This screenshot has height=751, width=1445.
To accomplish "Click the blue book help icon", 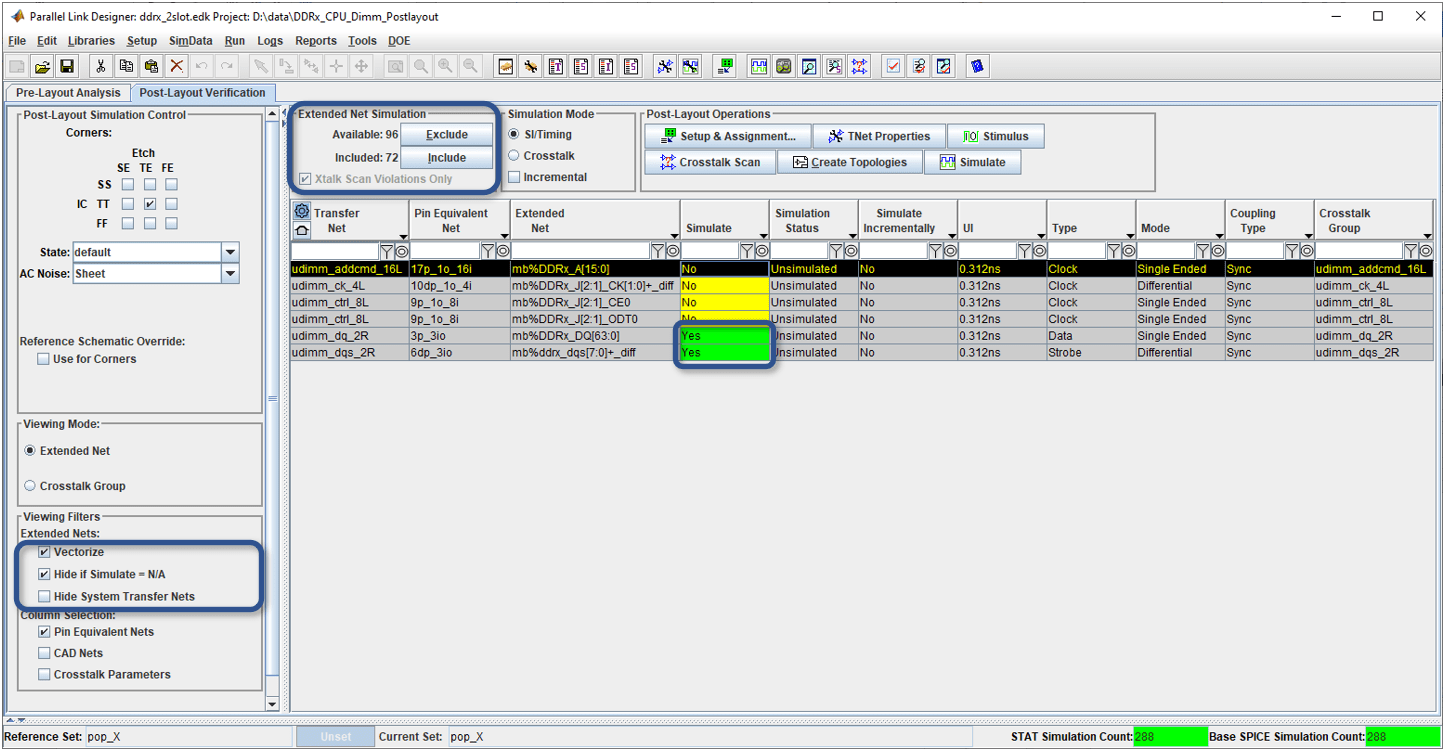I will coord(978,66).
